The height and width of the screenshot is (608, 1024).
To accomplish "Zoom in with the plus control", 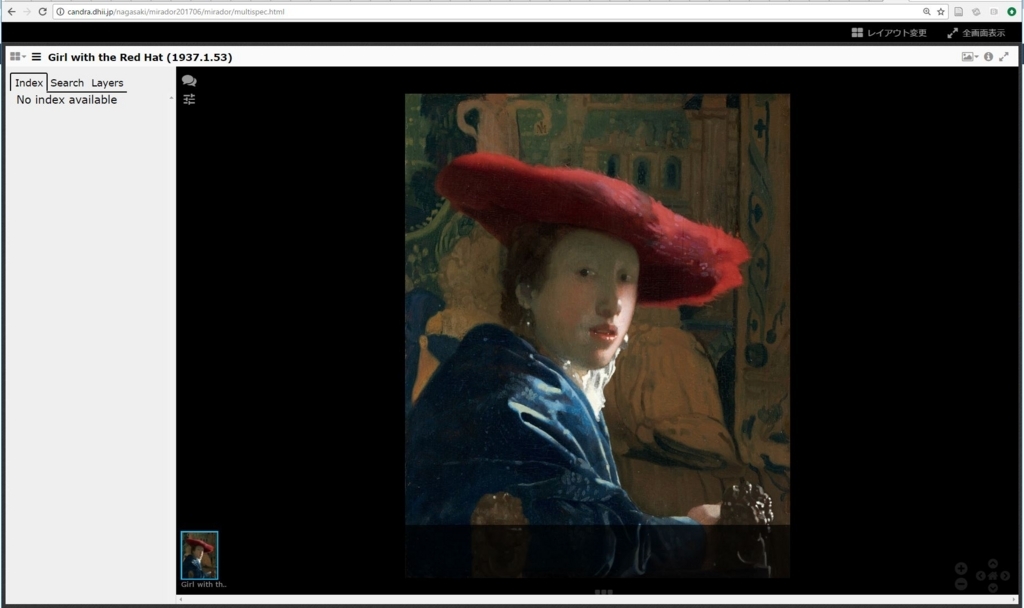I will pos(961,569).
